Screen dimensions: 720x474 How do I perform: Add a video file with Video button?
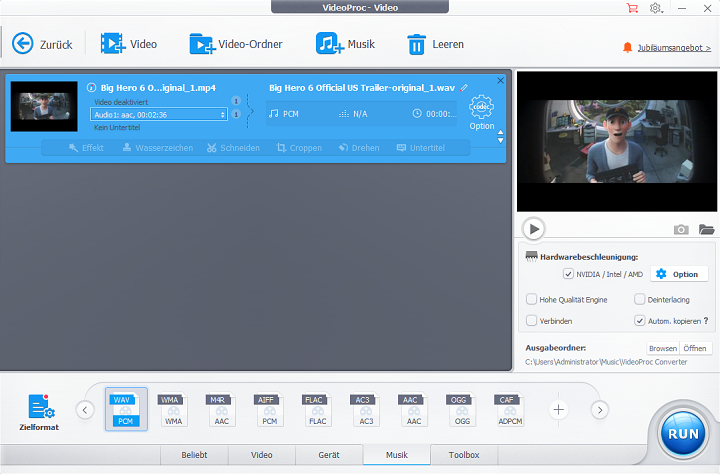coord(129,44)
